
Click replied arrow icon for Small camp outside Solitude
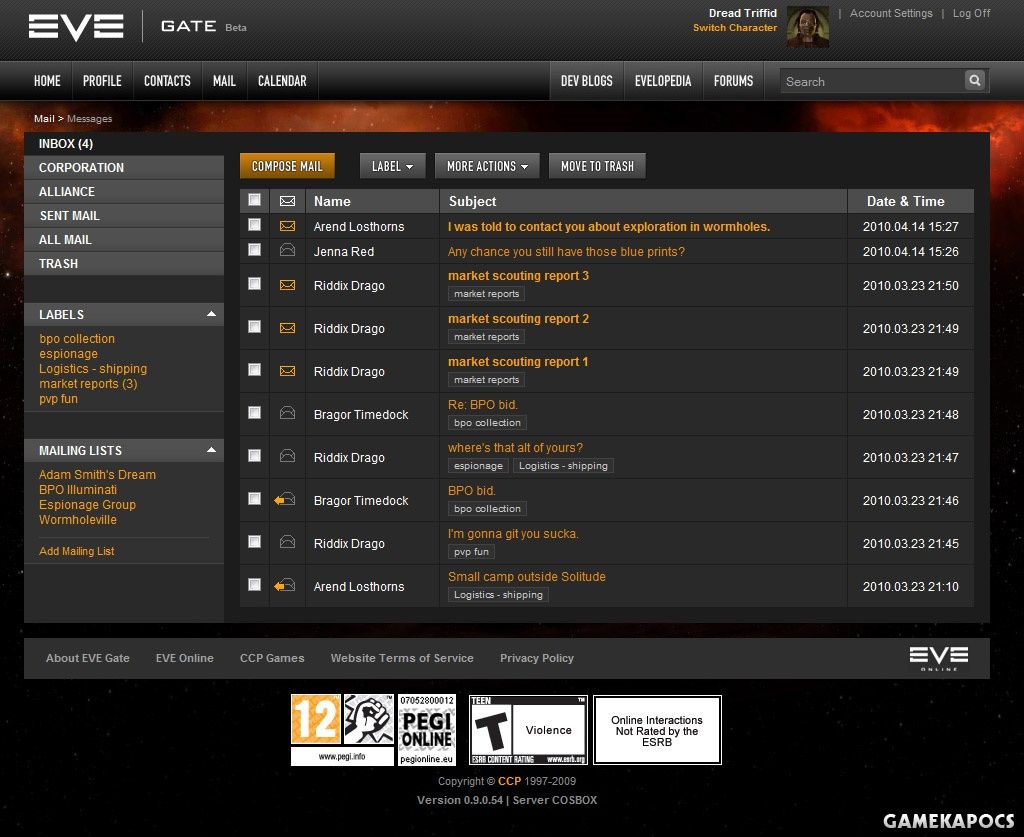(x=285, y=586)
